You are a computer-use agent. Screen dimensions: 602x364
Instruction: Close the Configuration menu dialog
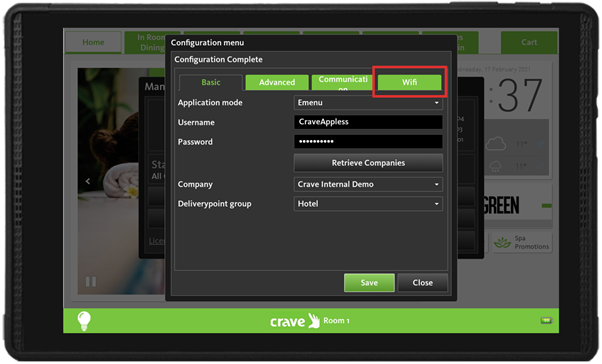click(x=422, y=283)
